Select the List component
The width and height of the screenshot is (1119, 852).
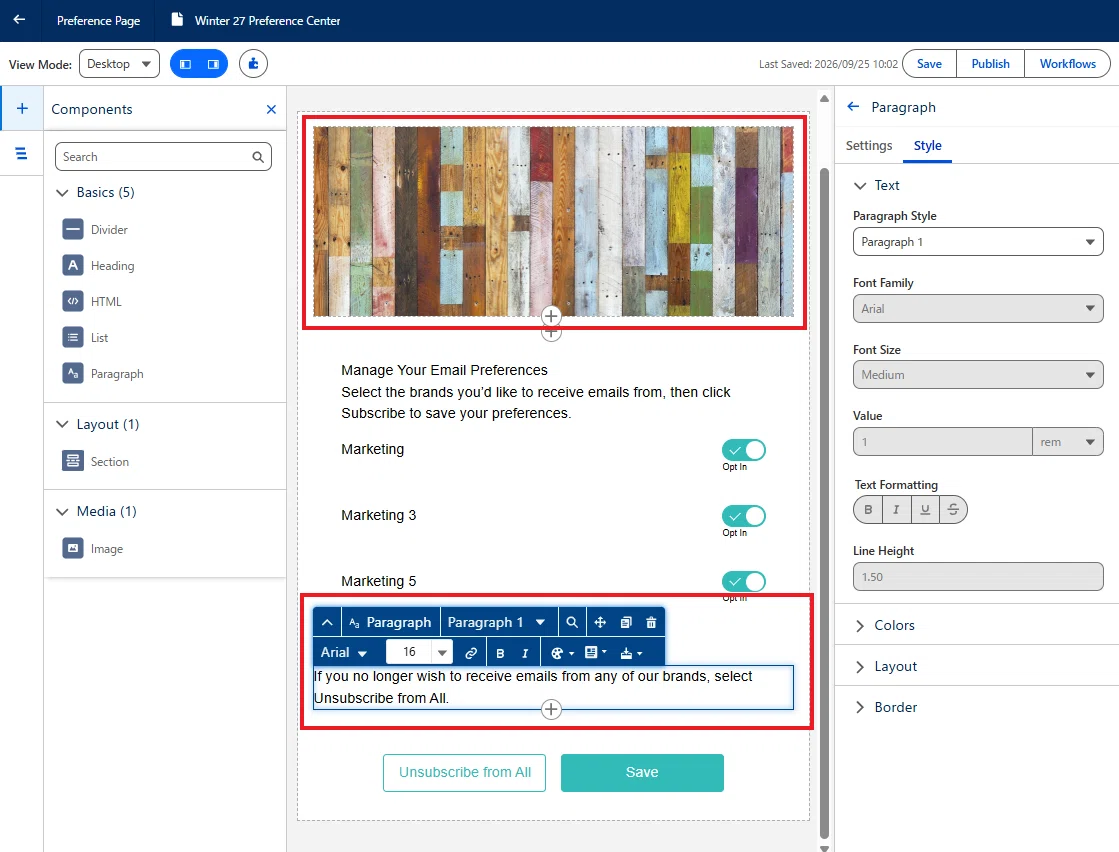tap(86, 338)
